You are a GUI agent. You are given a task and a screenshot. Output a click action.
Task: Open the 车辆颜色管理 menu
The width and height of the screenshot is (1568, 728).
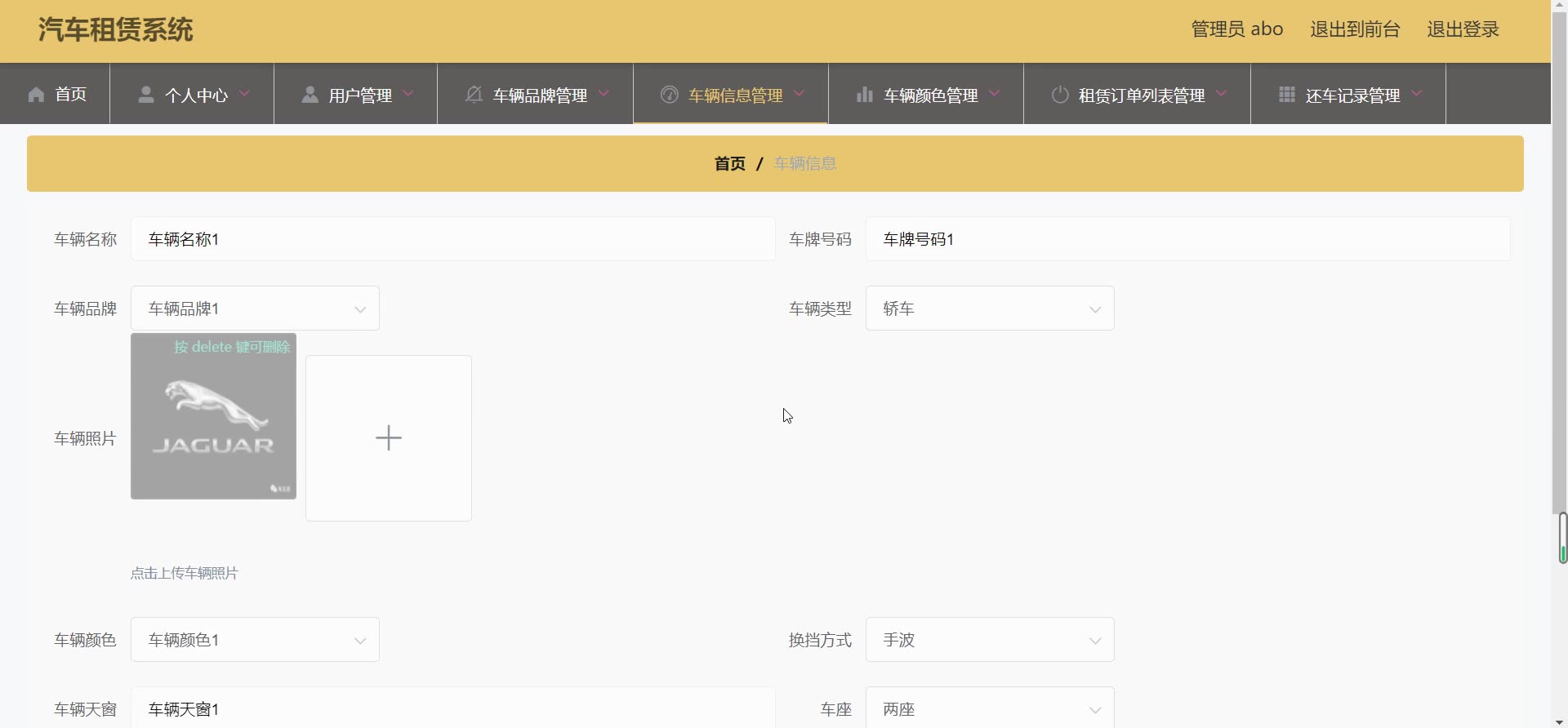click(926, 94)
